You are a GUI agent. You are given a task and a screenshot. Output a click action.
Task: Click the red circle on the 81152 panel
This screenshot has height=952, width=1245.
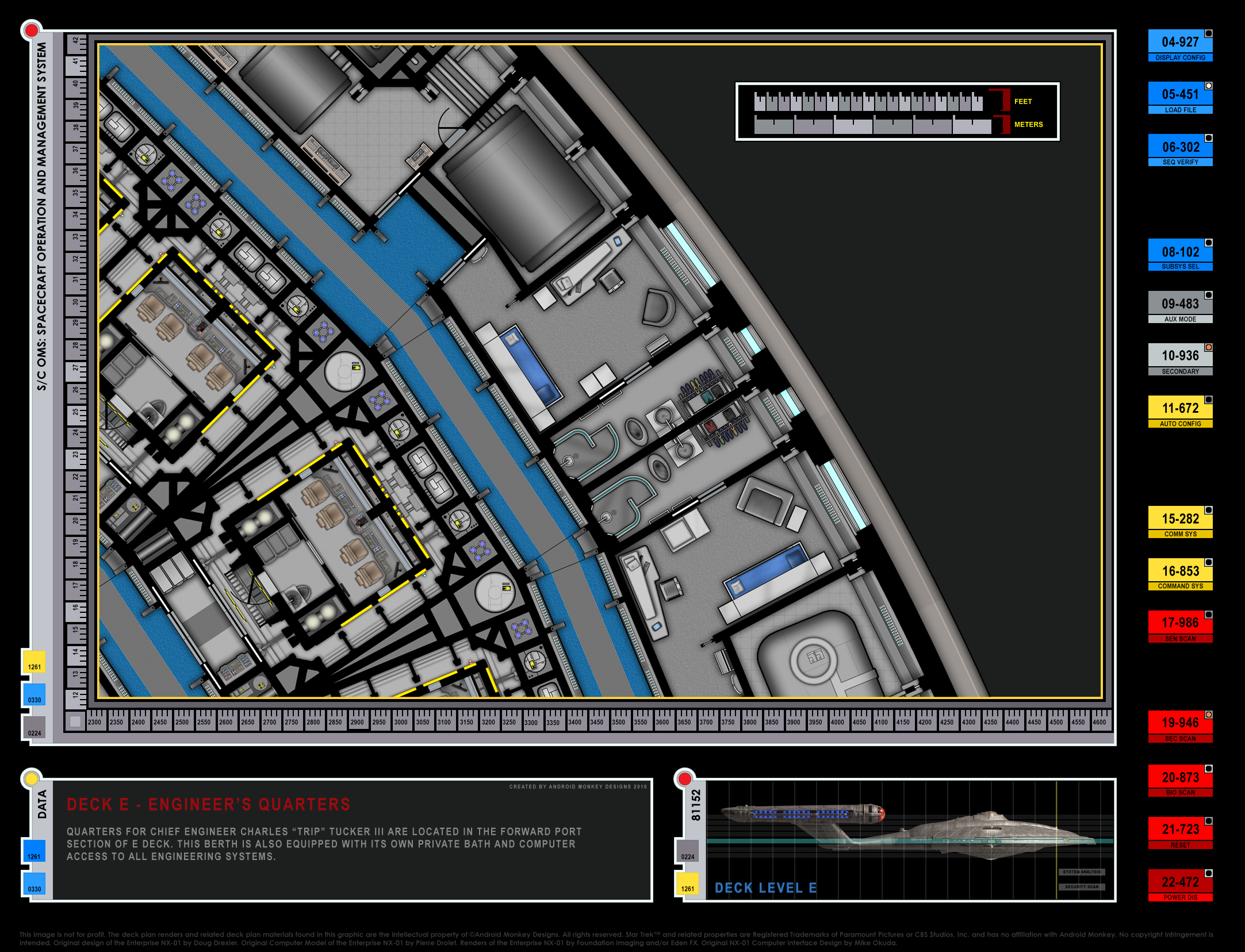coord(684,779)
